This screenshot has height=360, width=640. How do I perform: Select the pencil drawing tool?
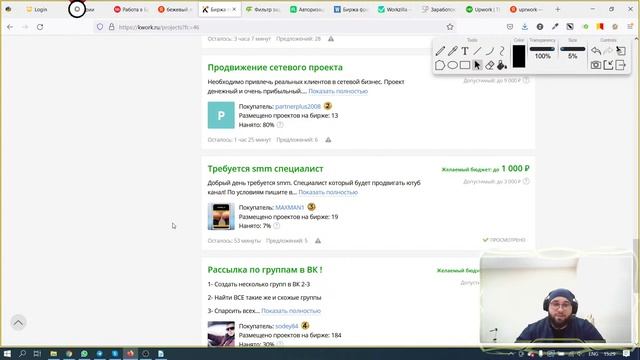click(x=440, y=51)
